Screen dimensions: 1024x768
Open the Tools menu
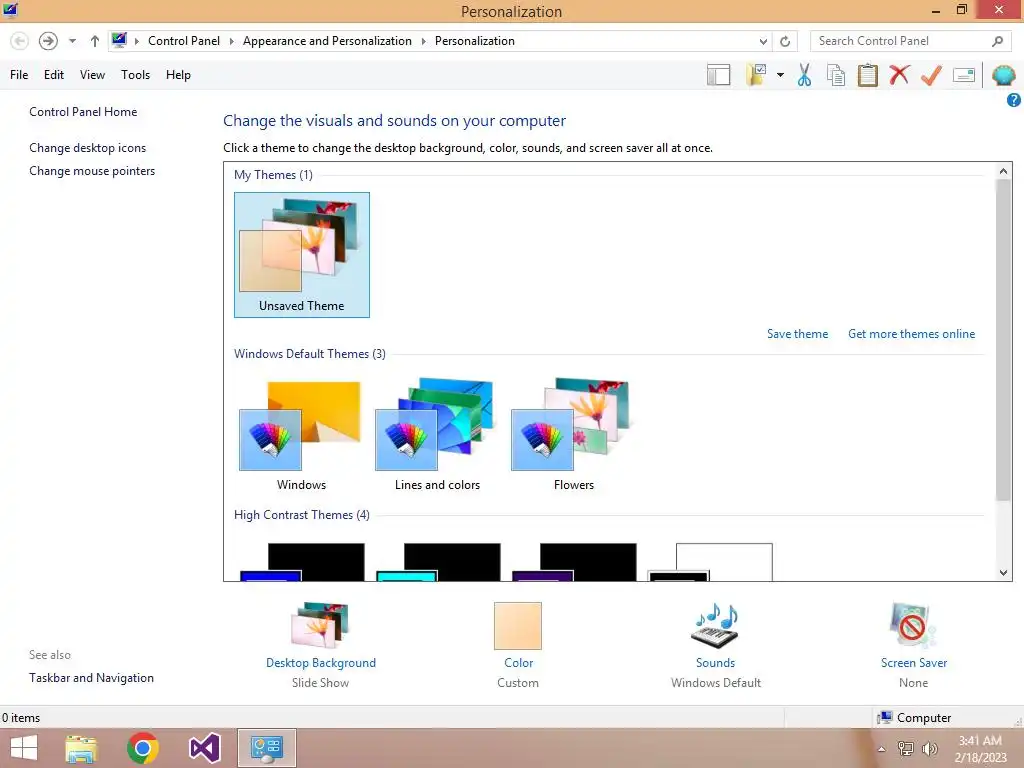[x=135, y=75]
